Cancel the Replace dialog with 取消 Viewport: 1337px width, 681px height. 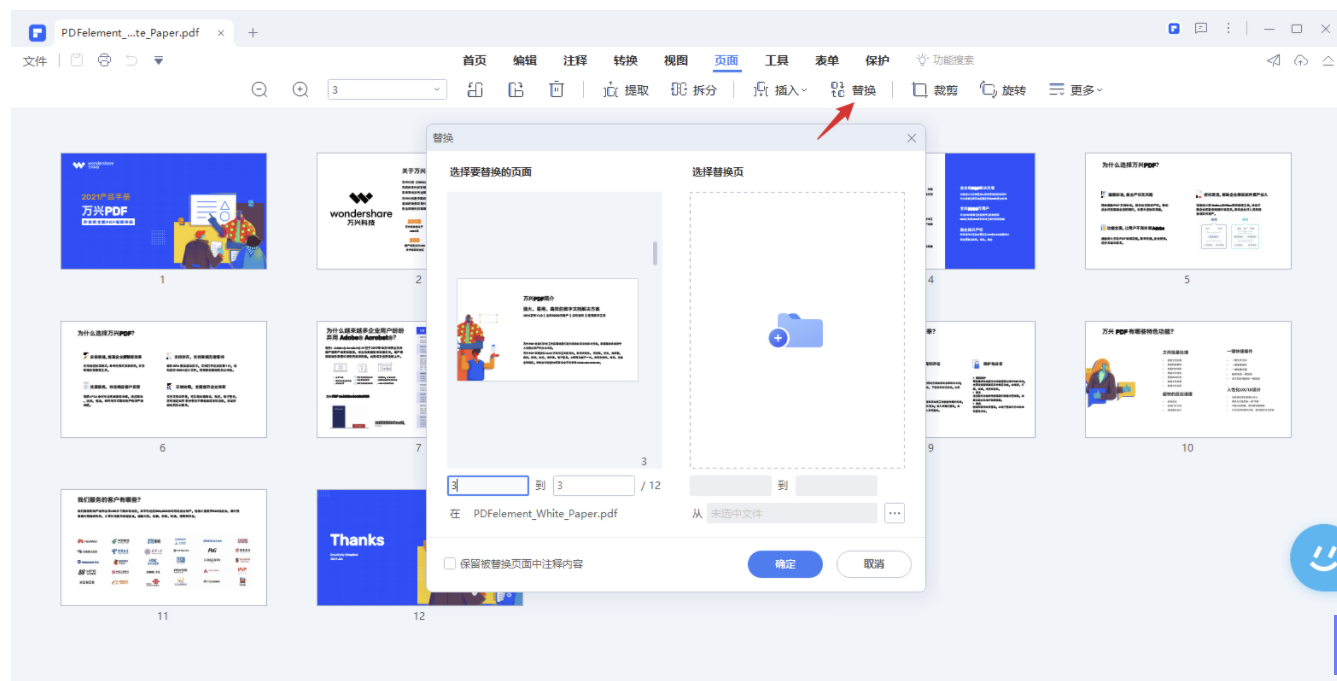[873, 563]
